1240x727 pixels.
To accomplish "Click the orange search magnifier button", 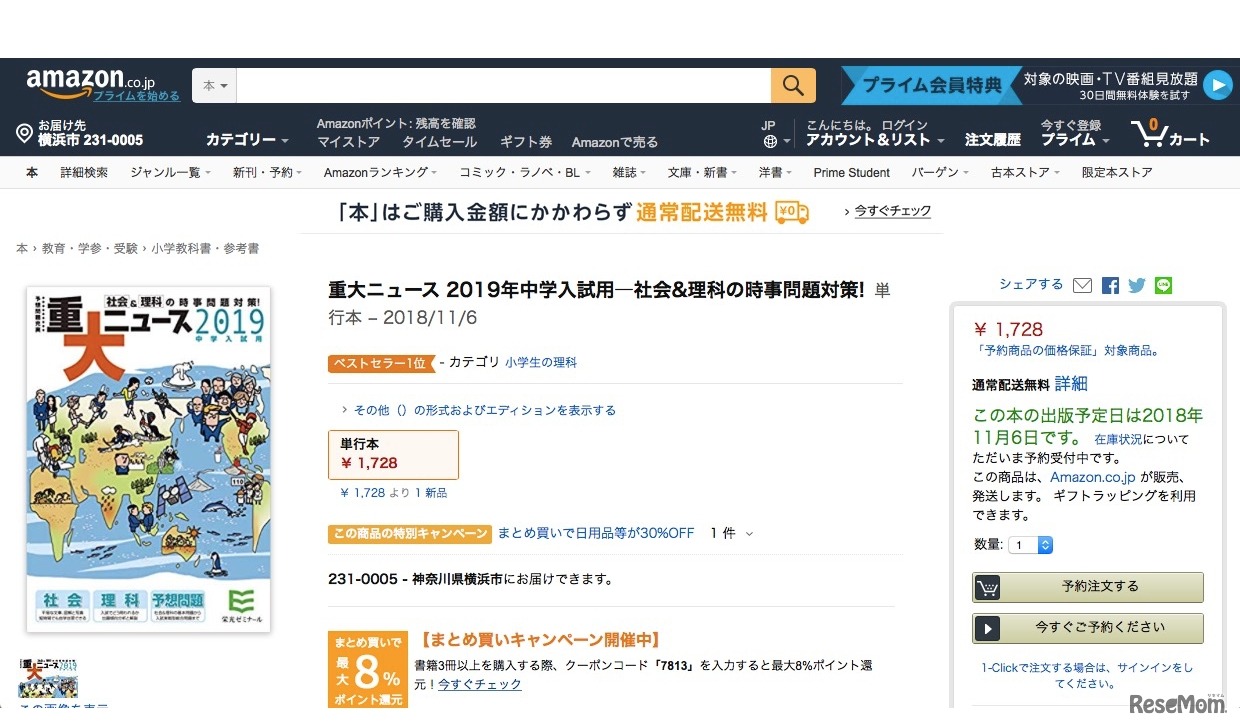I will (x=793, y=86).
